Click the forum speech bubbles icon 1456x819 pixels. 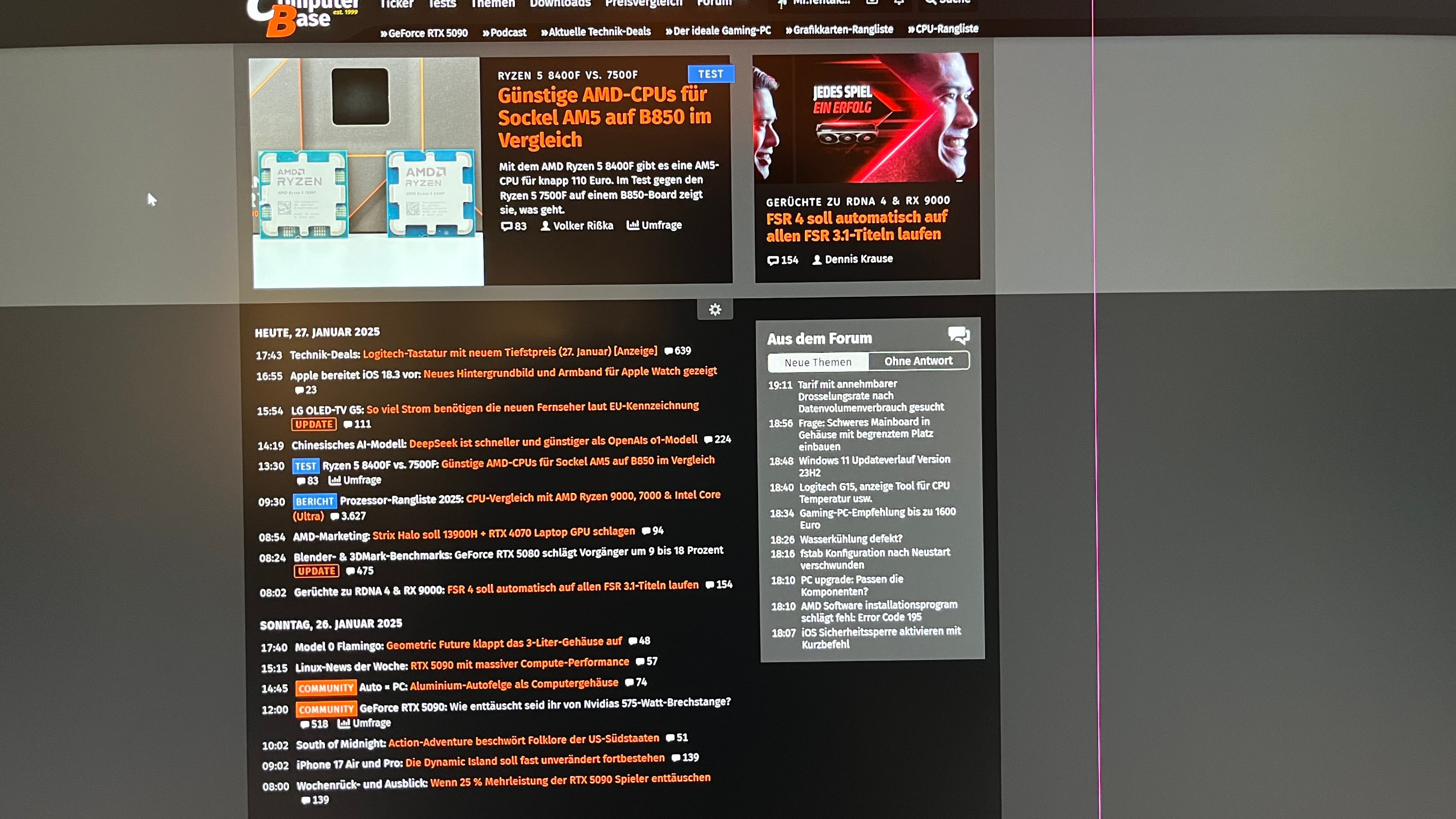coord(959,335)
